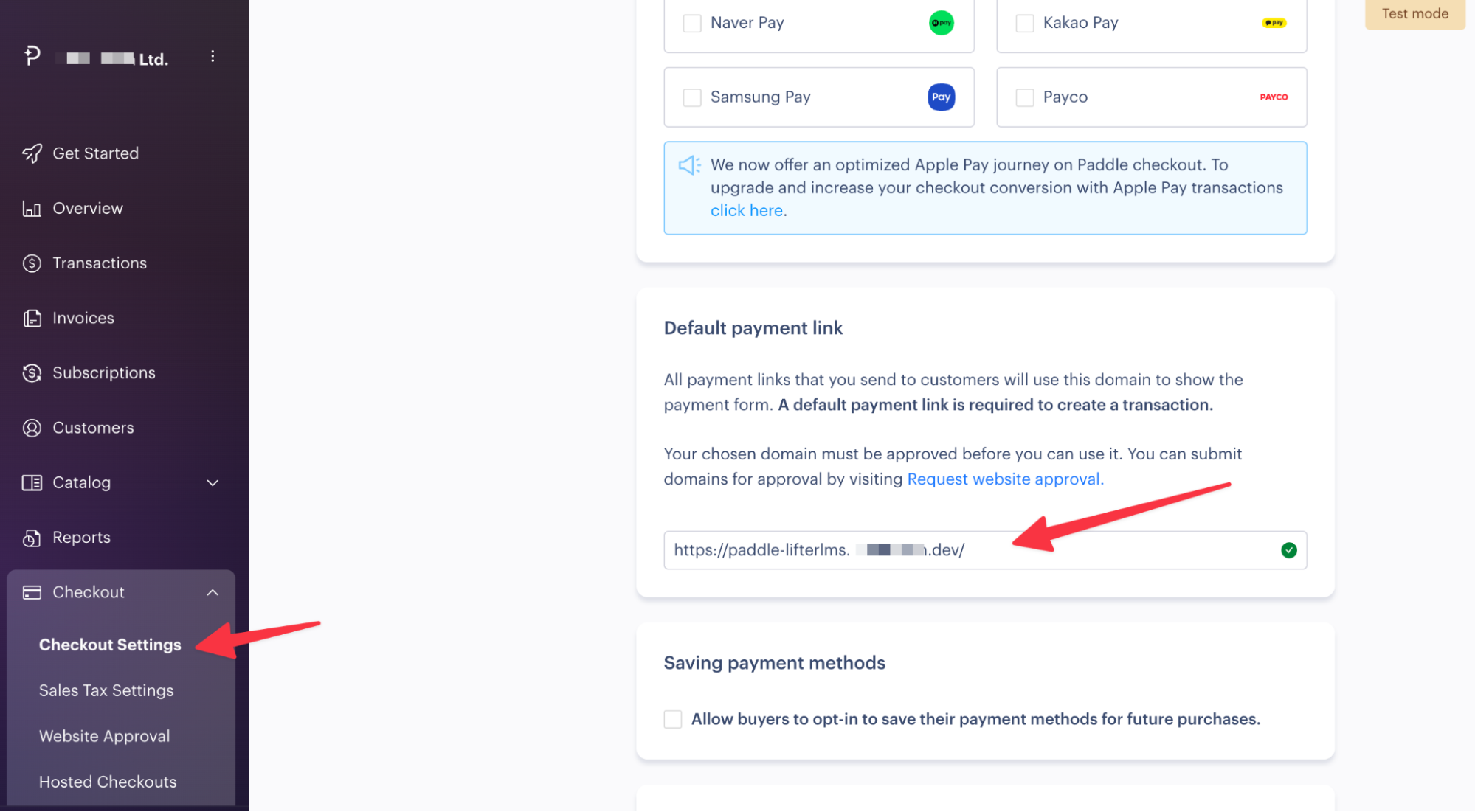Click the Transactions dollar icon
The width and height of the screenshot is (1475, 812).
[32, 263]
